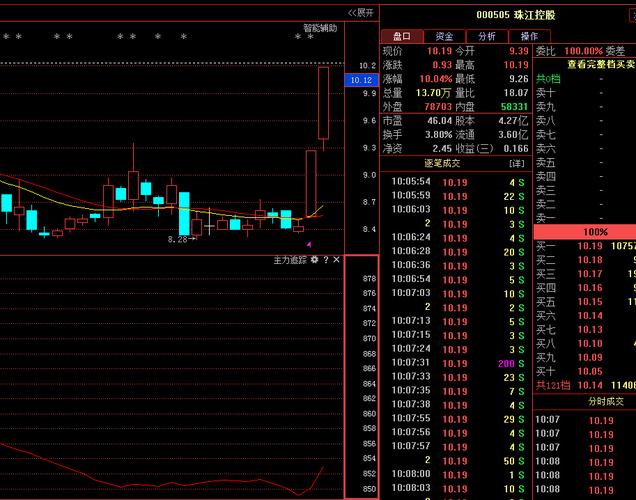Switch to the 操作 tab
Screen dimensions: 636x500
pyautogui.click(x=529, y=36)
